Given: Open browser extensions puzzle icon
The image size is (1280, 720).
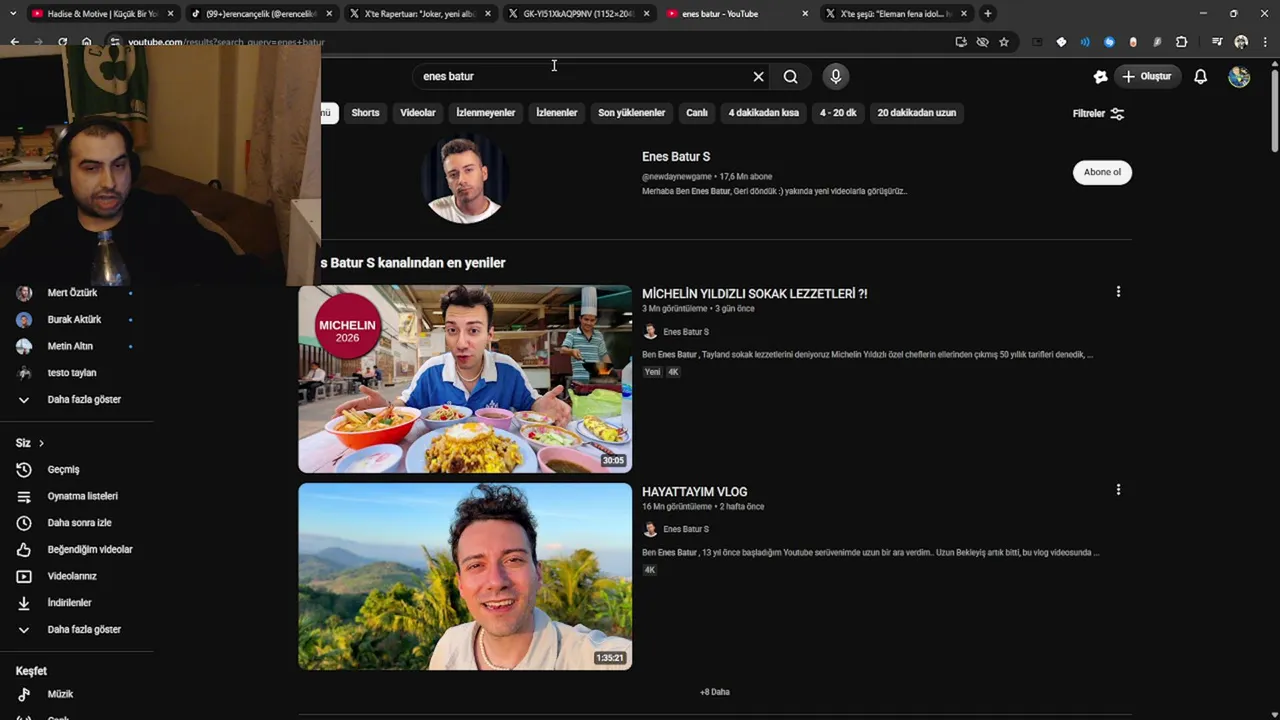Looking at the screenshot, I should (x=1181, y=42).
